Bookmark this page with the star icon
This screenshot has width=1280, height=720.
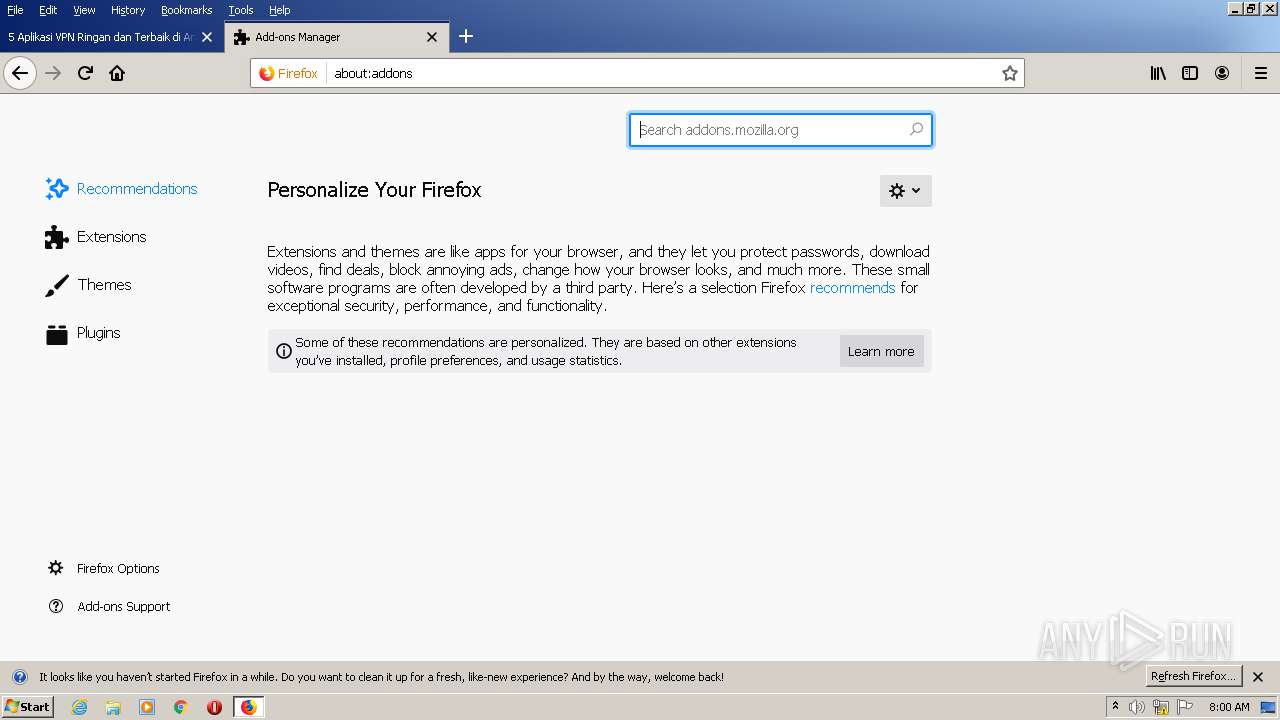(x=1010, y=73)
